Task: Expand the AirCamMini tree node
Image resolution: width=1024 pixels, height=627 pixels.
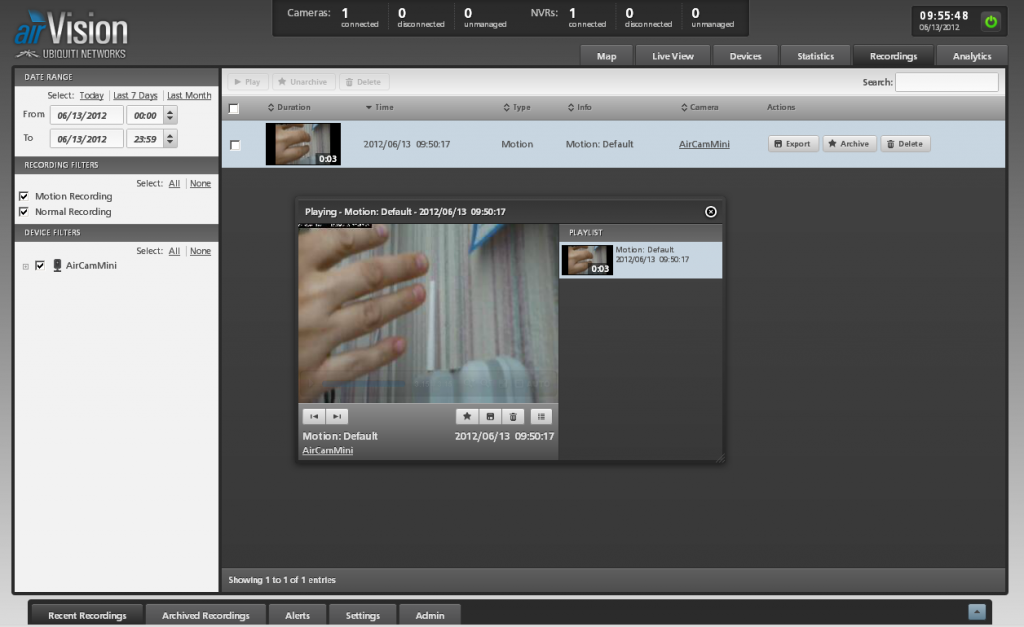Action: coord(25,266)
